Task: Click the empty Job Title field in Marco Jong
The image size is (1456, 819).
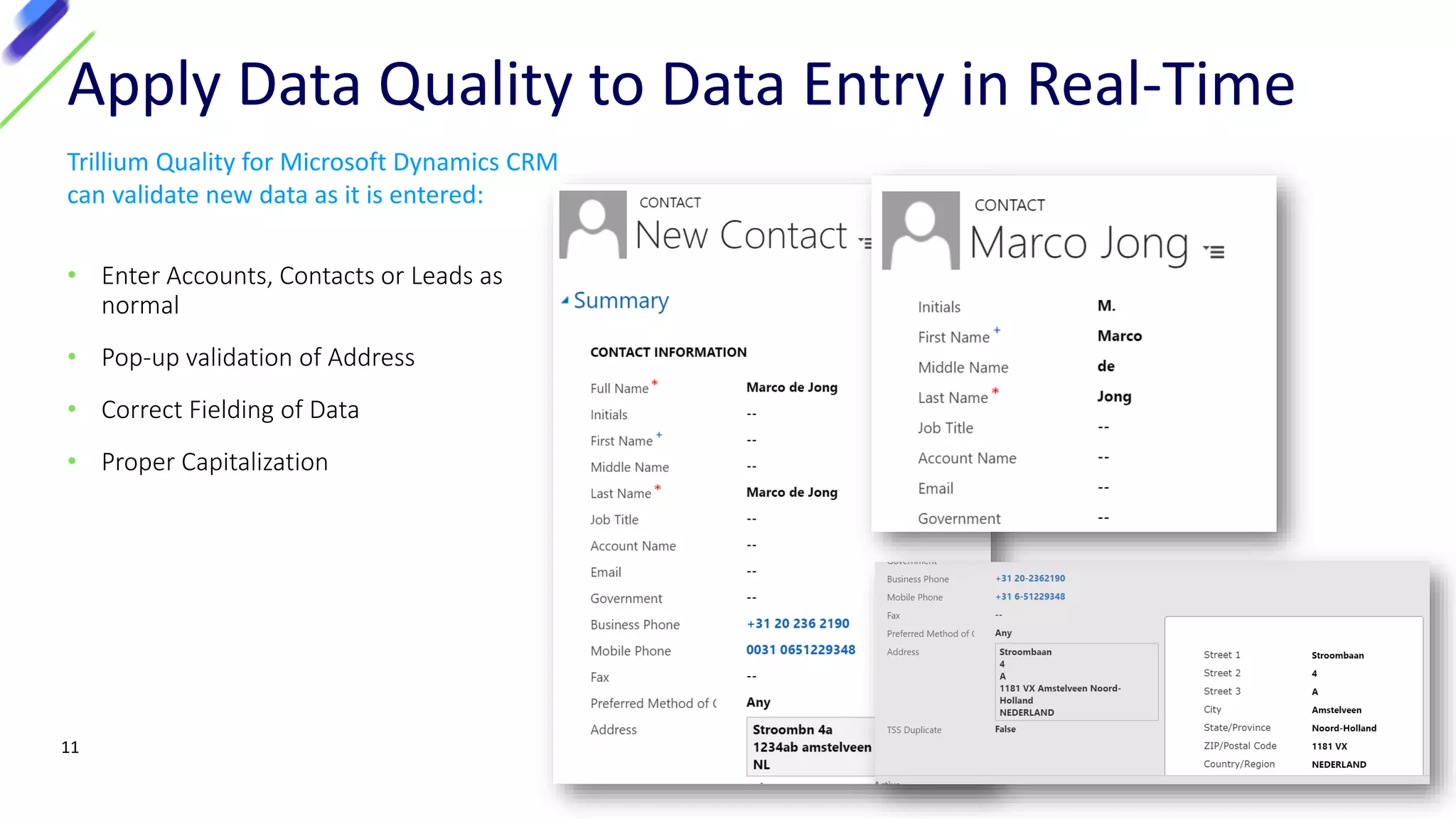Action: tap(1103, 427)
